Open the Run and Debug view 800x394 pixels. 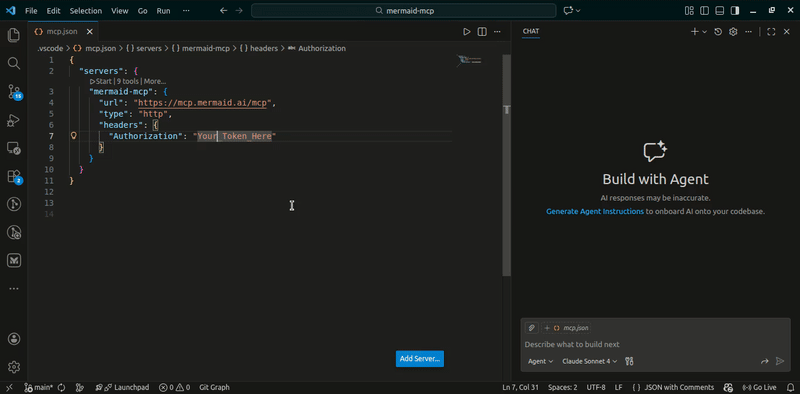pos(14,120)
